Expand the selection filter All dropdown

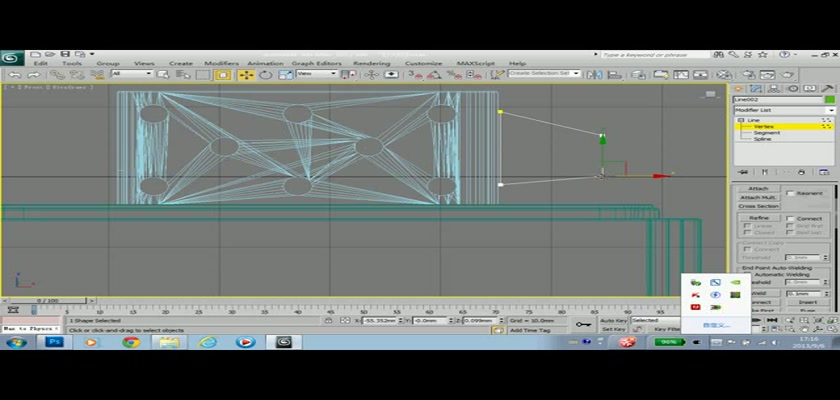click(x=132, y=74)
